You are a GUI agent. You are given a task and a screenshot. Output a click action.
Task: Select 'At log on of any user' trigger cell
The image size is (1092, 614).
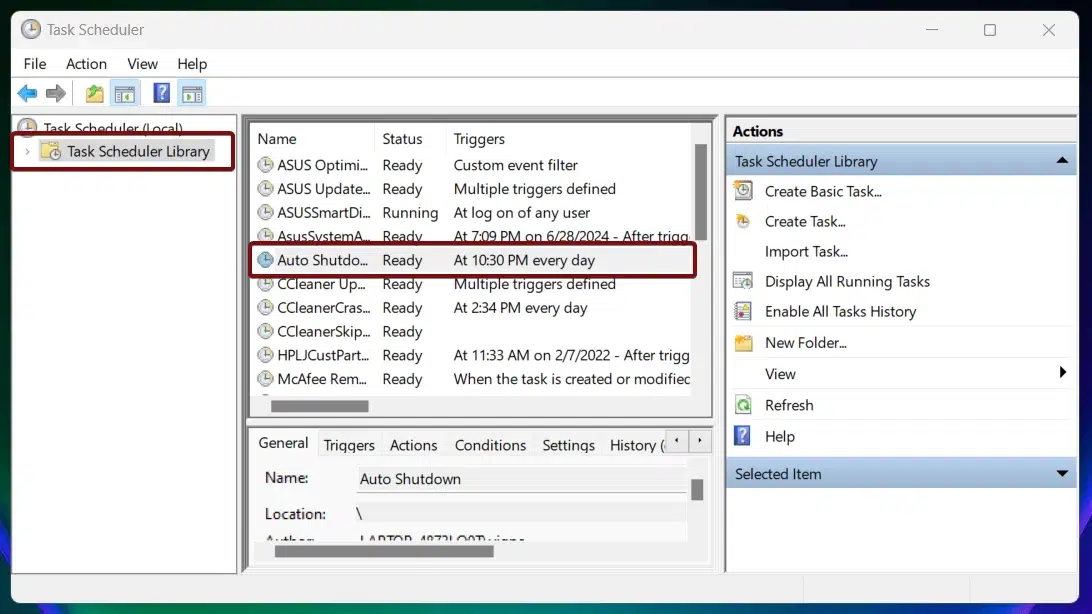pos(522,213)
